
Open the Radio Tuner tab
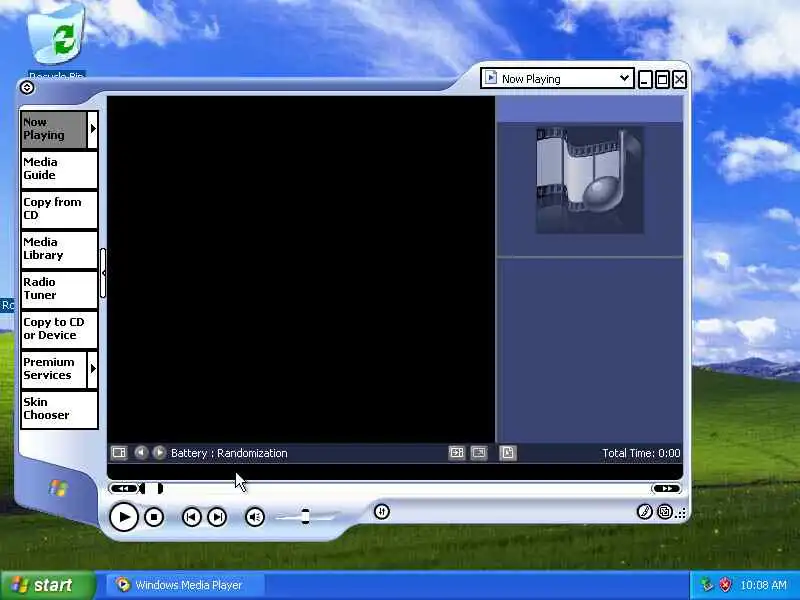pyautogui.click(x=59, y=289)
